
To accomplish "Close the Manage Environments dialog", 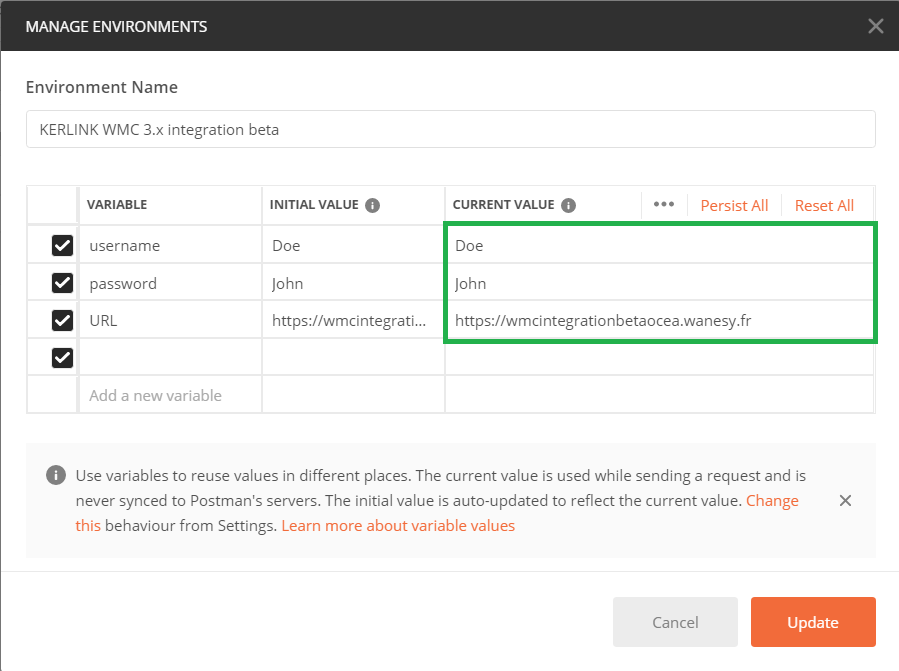I will click(x=875, y=26).
